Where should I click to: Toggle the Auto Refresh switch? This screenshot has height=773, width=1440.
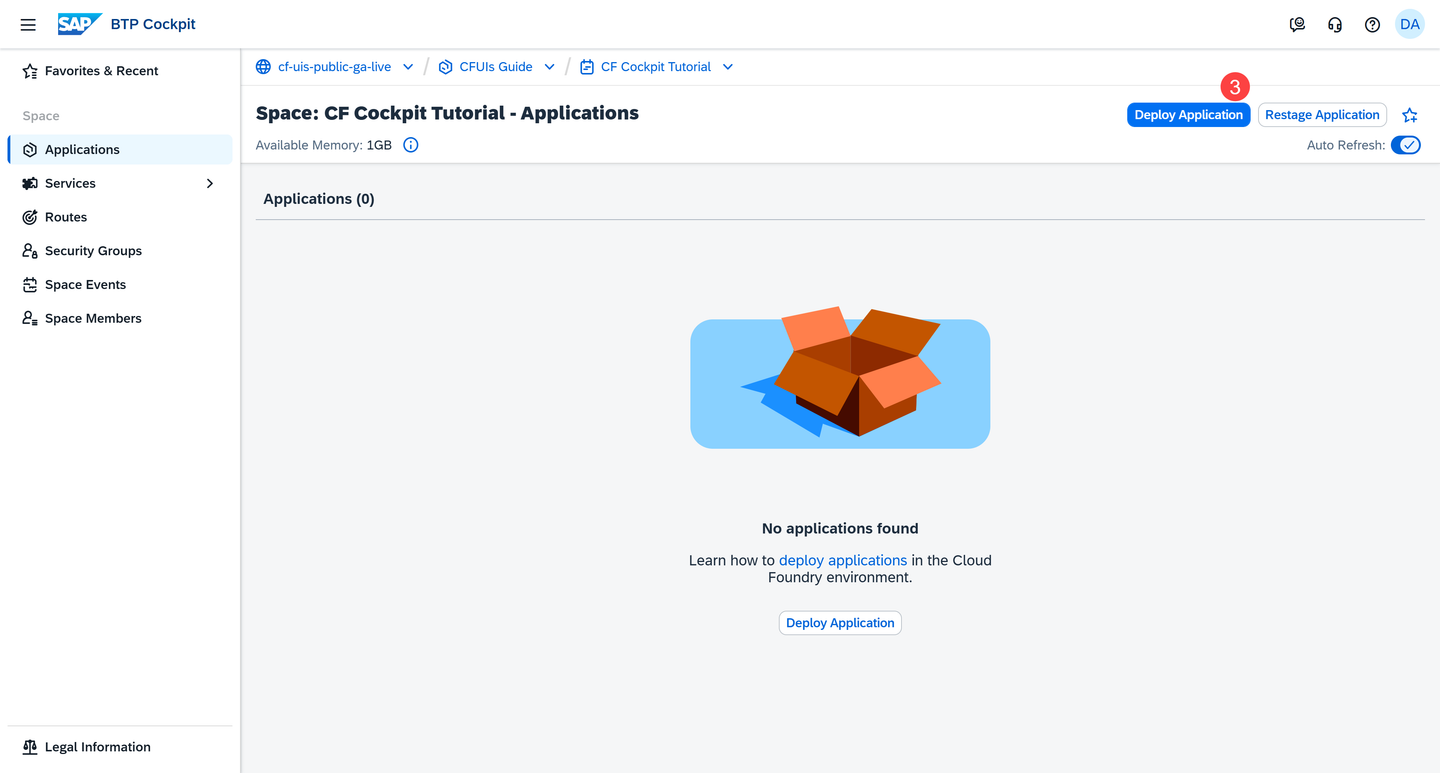1406,145
